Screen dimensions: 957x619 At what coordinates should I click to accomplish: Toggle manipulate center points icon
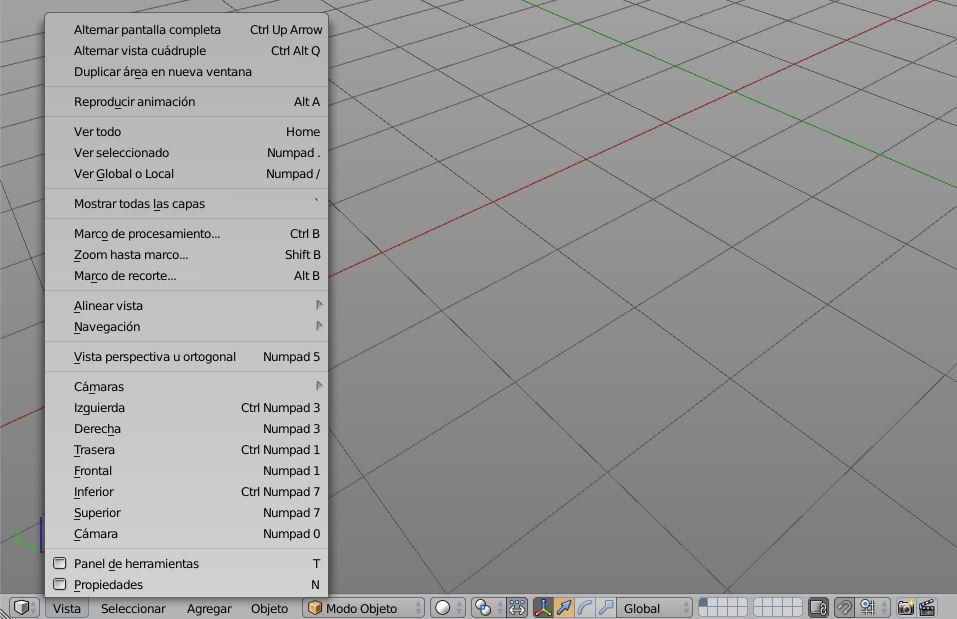pos(518,608)
